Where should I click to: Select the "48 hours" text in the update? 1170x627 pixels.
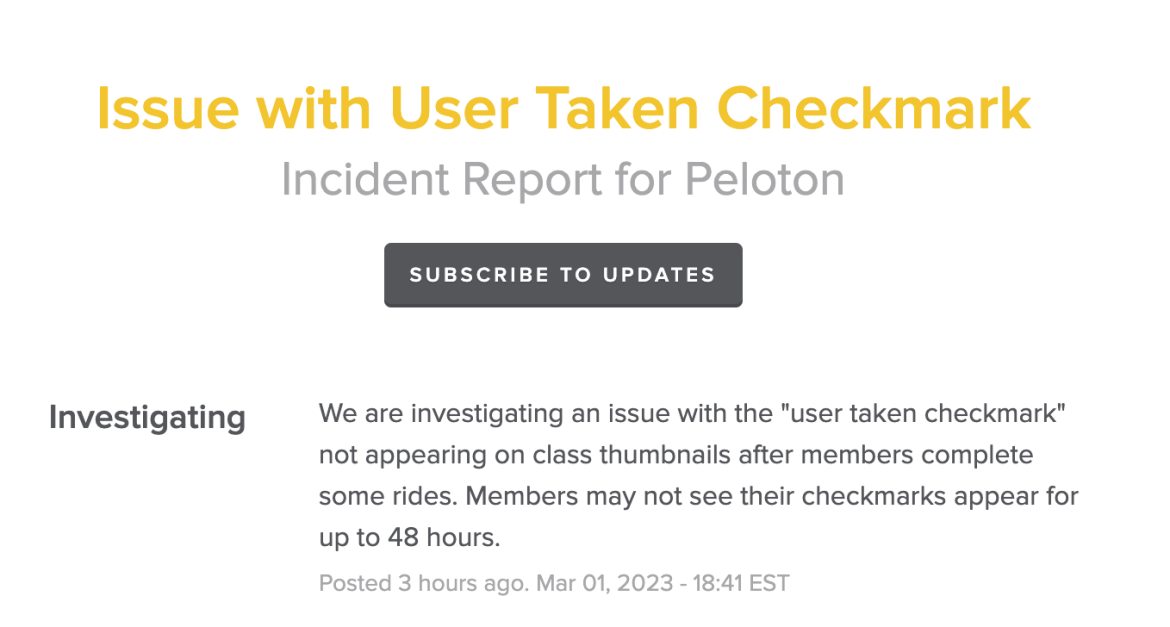(443, 537)
